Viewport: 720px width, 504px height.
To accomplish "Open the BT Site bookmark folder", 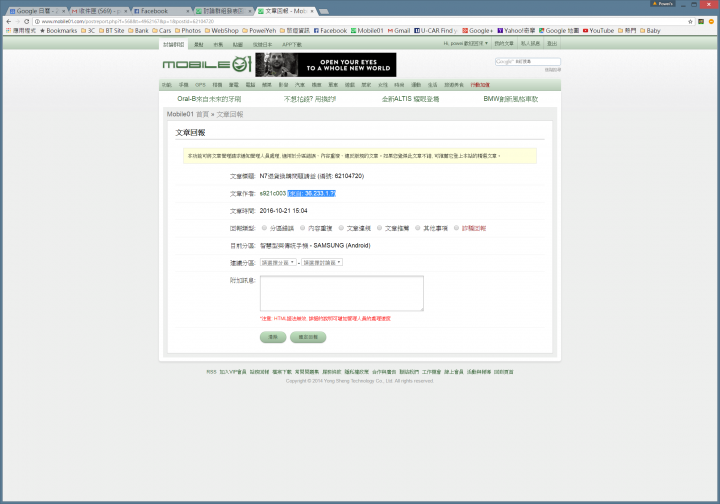I will coord(112,31).
